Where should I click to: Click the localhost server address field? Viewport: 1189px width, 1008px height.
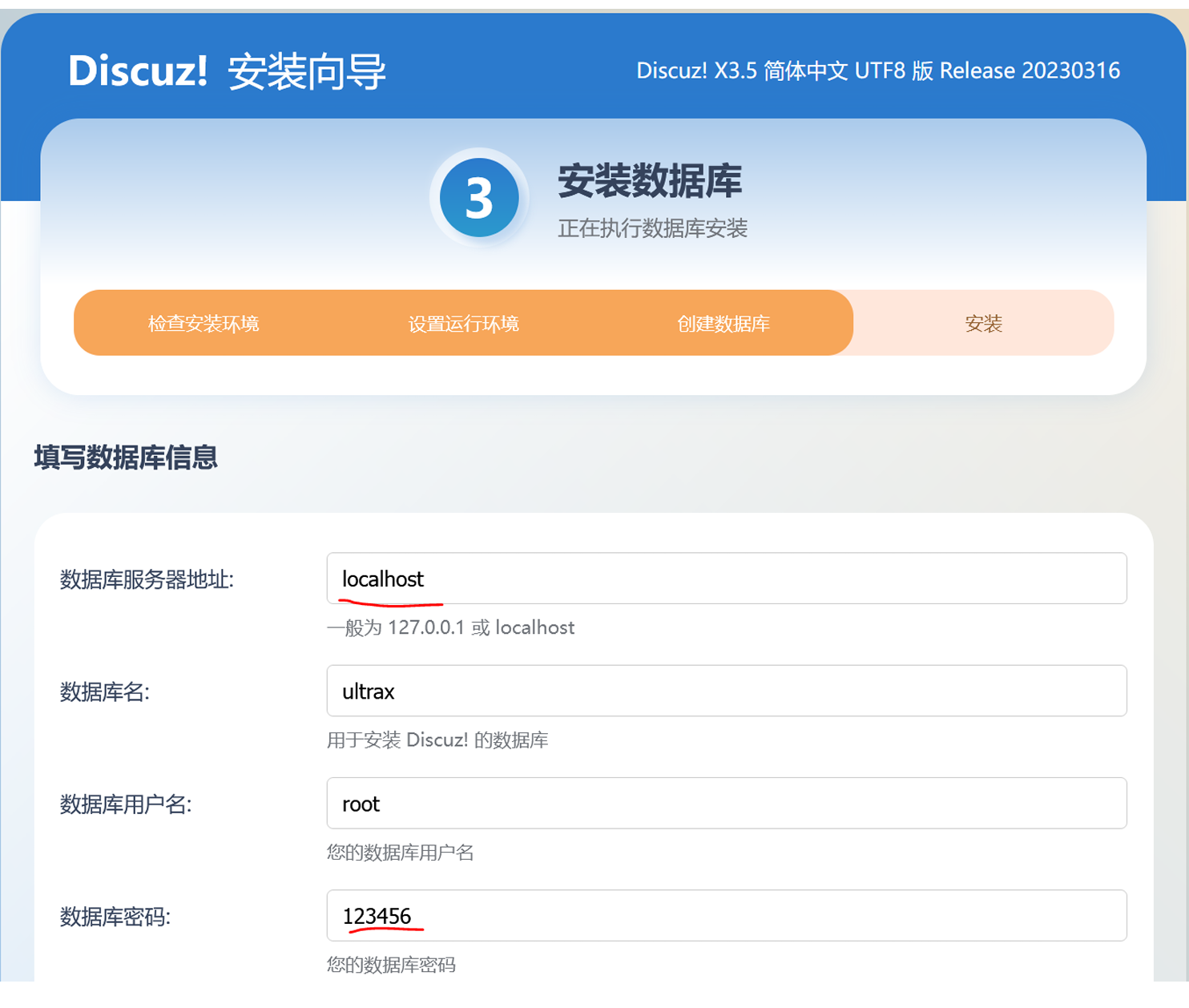pyautogui.click(x=725, y=579)
